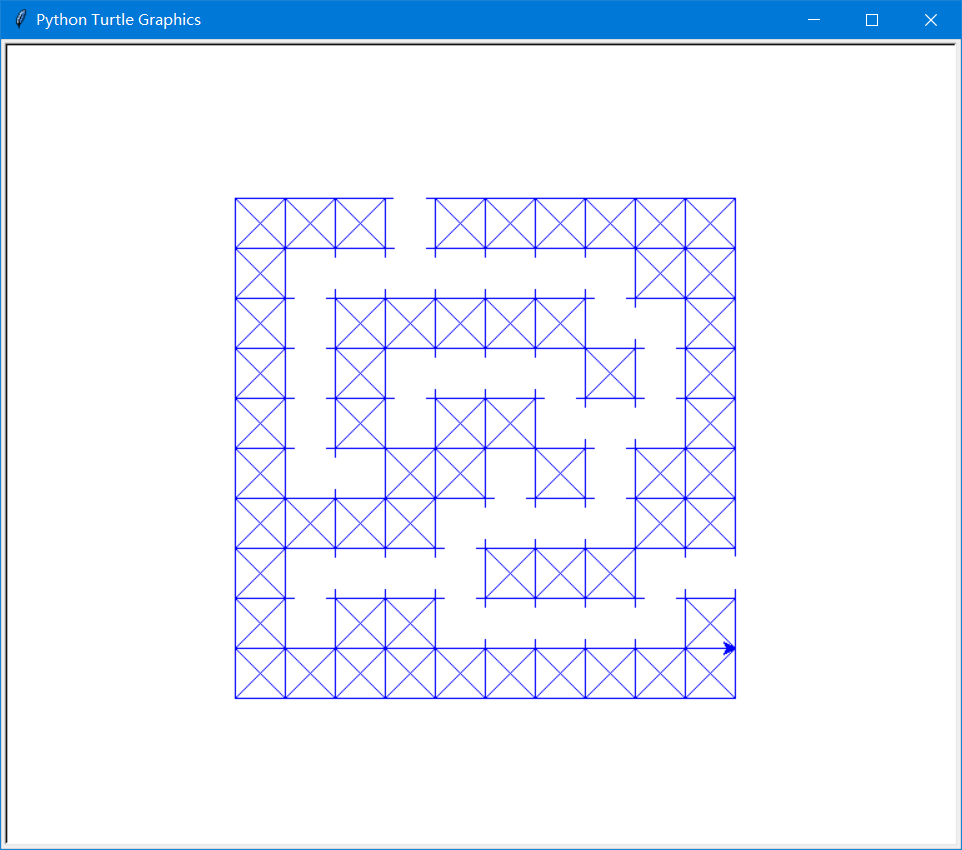Screen dimensions: 962x850
Task: Select the maze's top-right corner crossed cell
Action: [710, 223]
